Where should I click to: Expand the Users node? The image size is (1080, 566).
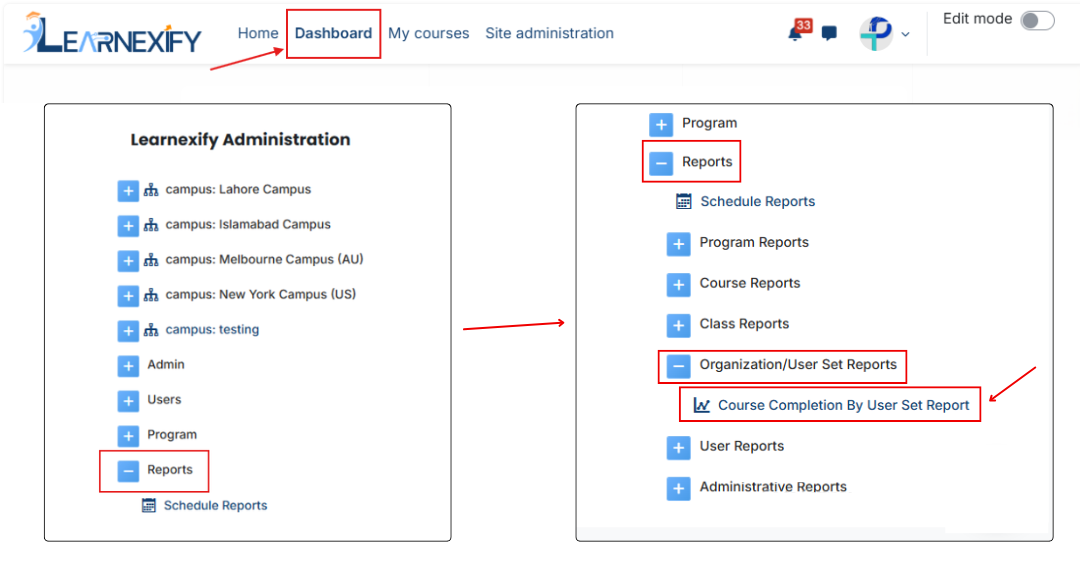pyautogui.click(x=128, y=401)
